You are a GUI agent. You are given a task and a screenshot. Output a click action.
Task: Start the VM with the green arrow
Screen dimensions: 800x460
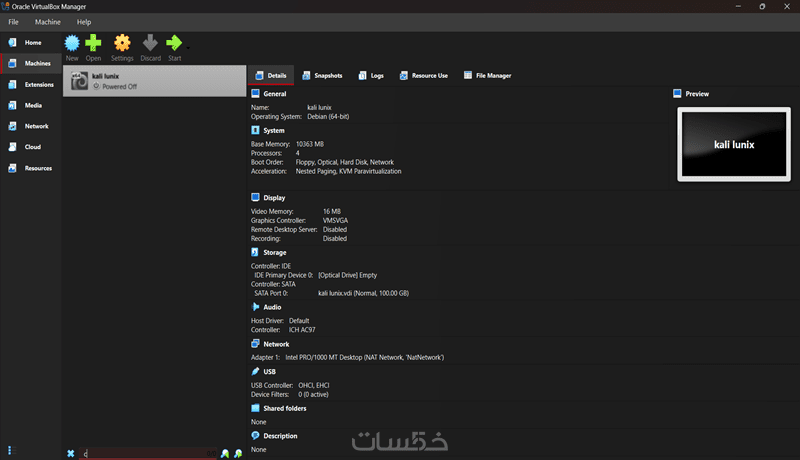pyautogui.click(x=174, y=43)
